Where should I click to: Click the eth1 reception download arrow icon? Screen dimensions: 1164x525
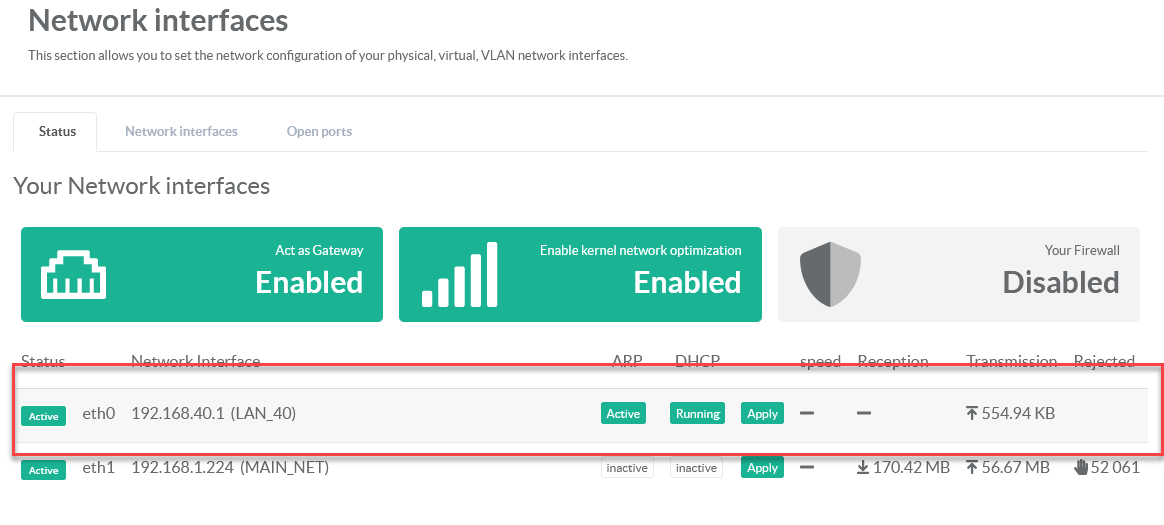pos(864,467)
